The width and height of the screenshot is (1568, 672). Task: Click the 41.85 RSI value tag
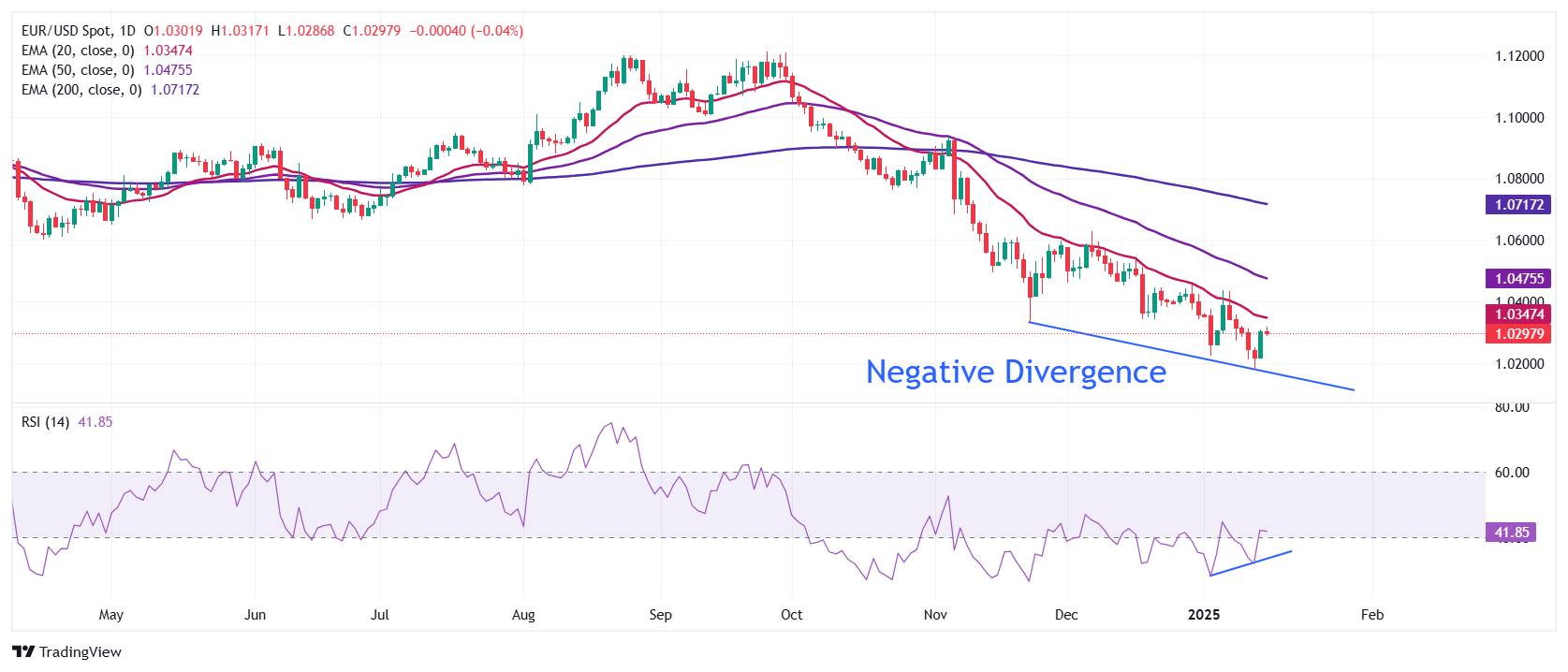(1511, 533)
